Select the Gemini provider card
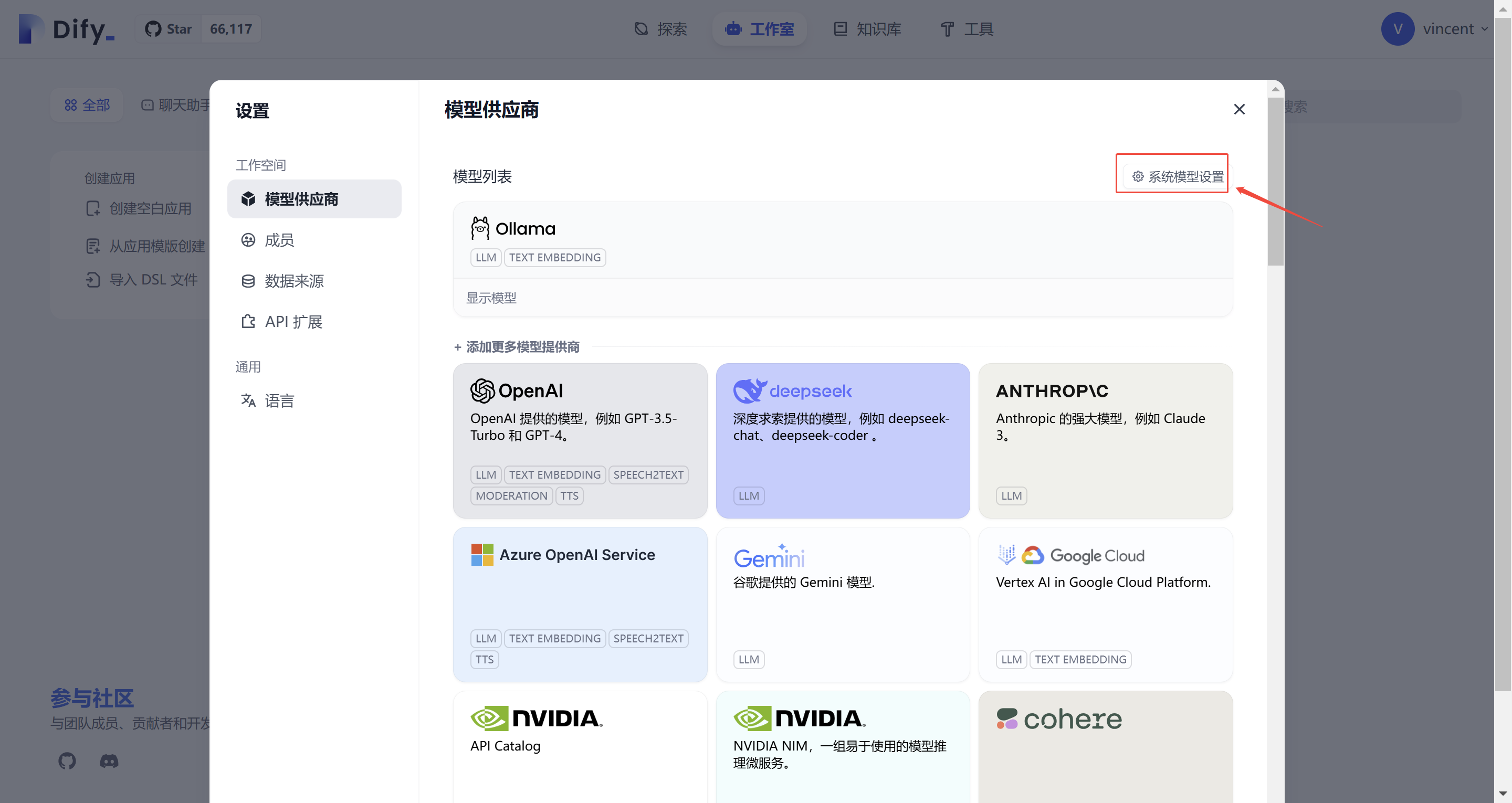The image size is (1512, 803). (843, 604)
